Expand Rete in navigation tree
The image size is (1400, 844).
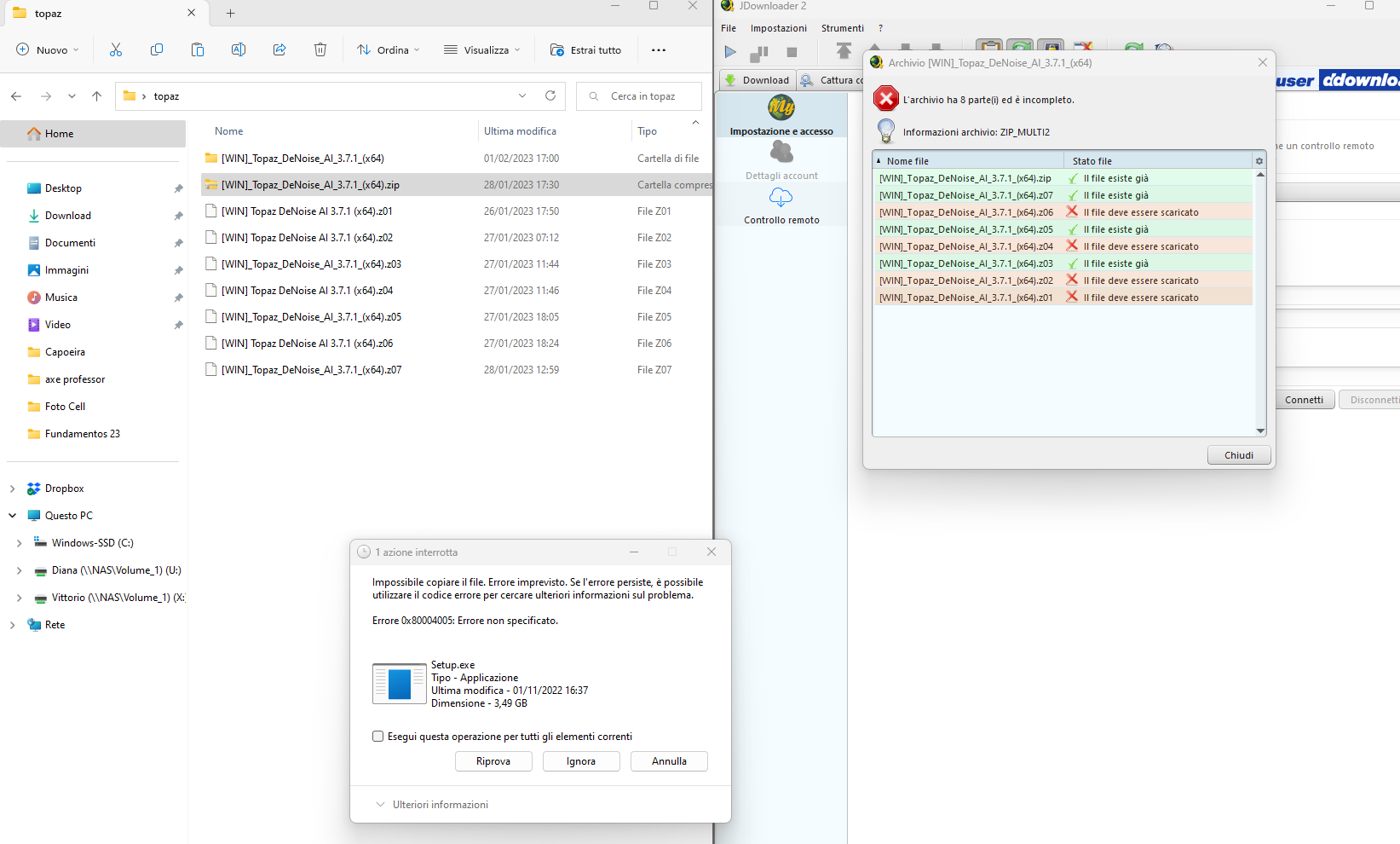pyautogui.click(x=12, y=625)
